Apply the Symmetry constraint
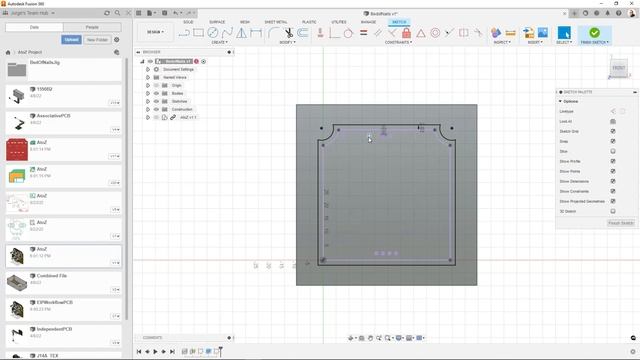 tap(463, 33)
